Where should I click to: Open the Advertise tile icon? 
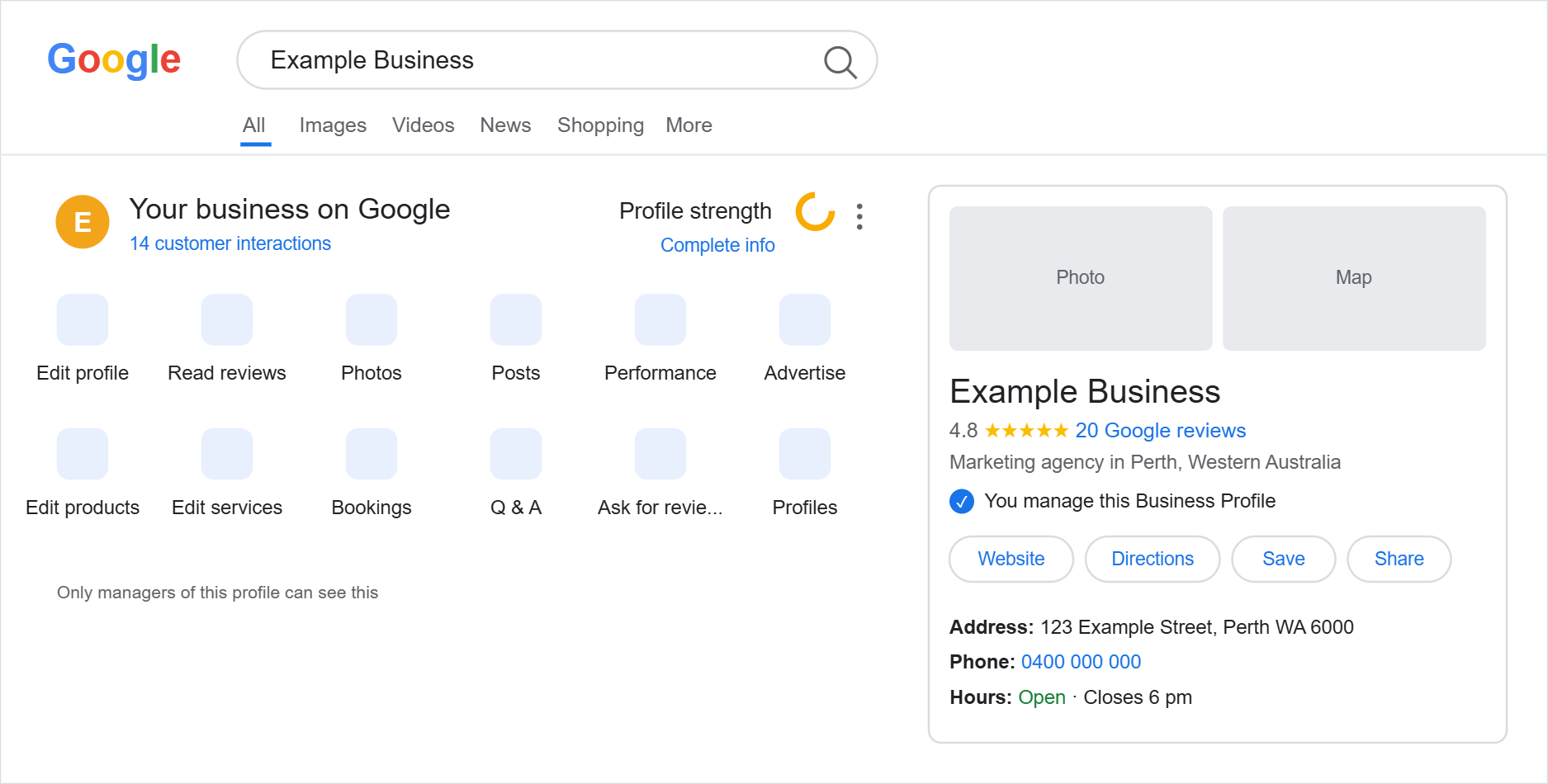tap(805, 319)
